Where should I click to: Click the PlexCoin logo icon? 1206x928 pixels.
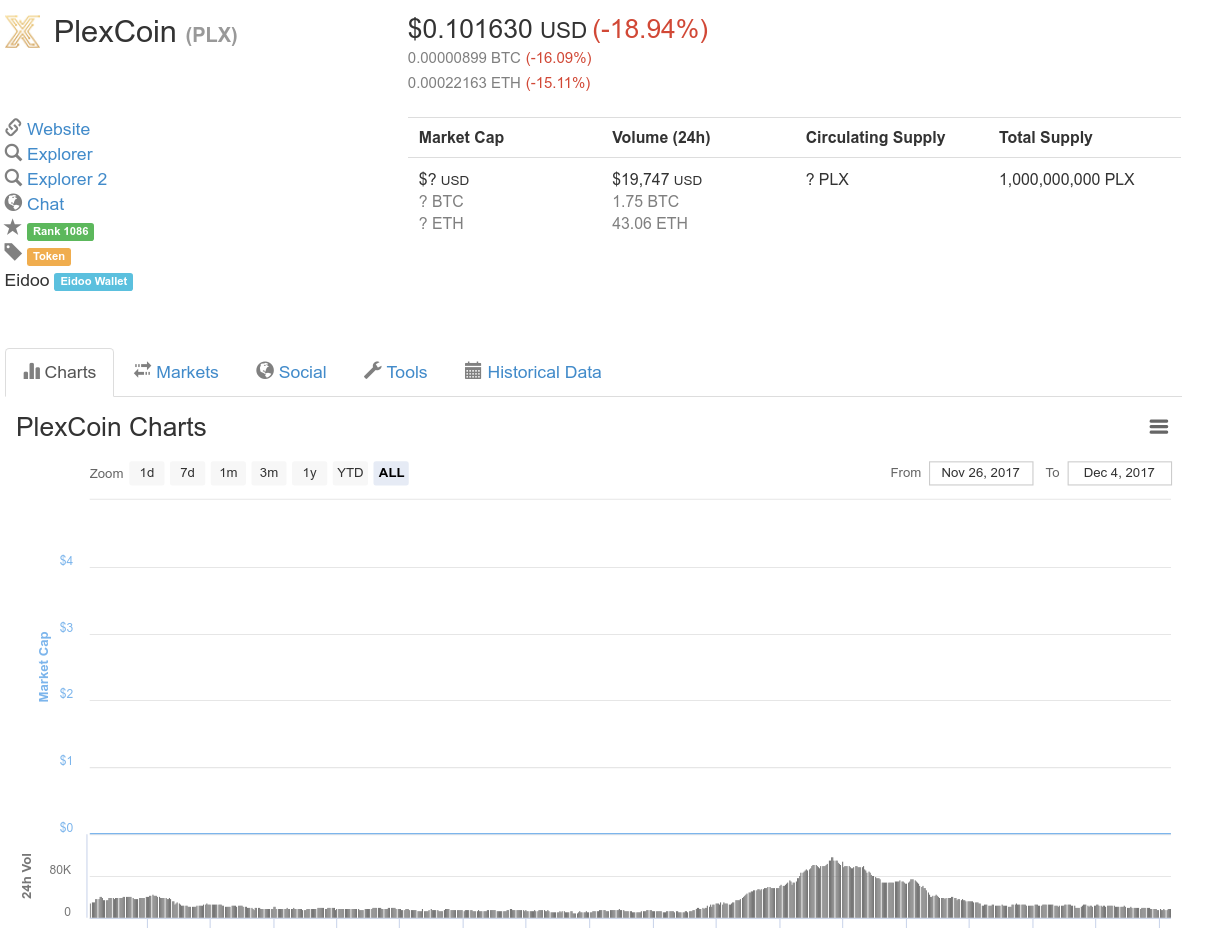[x=23, y=32]
